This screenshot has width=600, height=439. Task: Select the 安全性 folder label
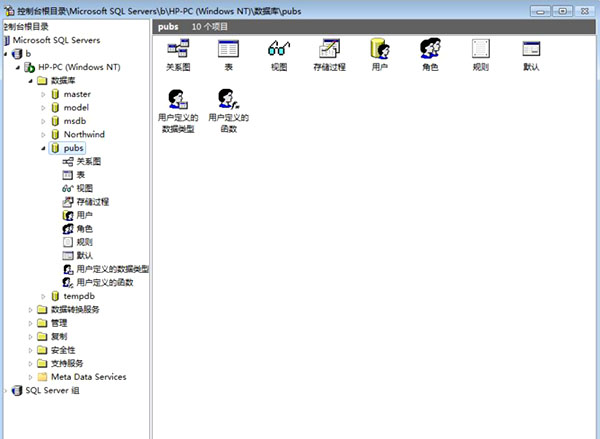pos(63,350)
